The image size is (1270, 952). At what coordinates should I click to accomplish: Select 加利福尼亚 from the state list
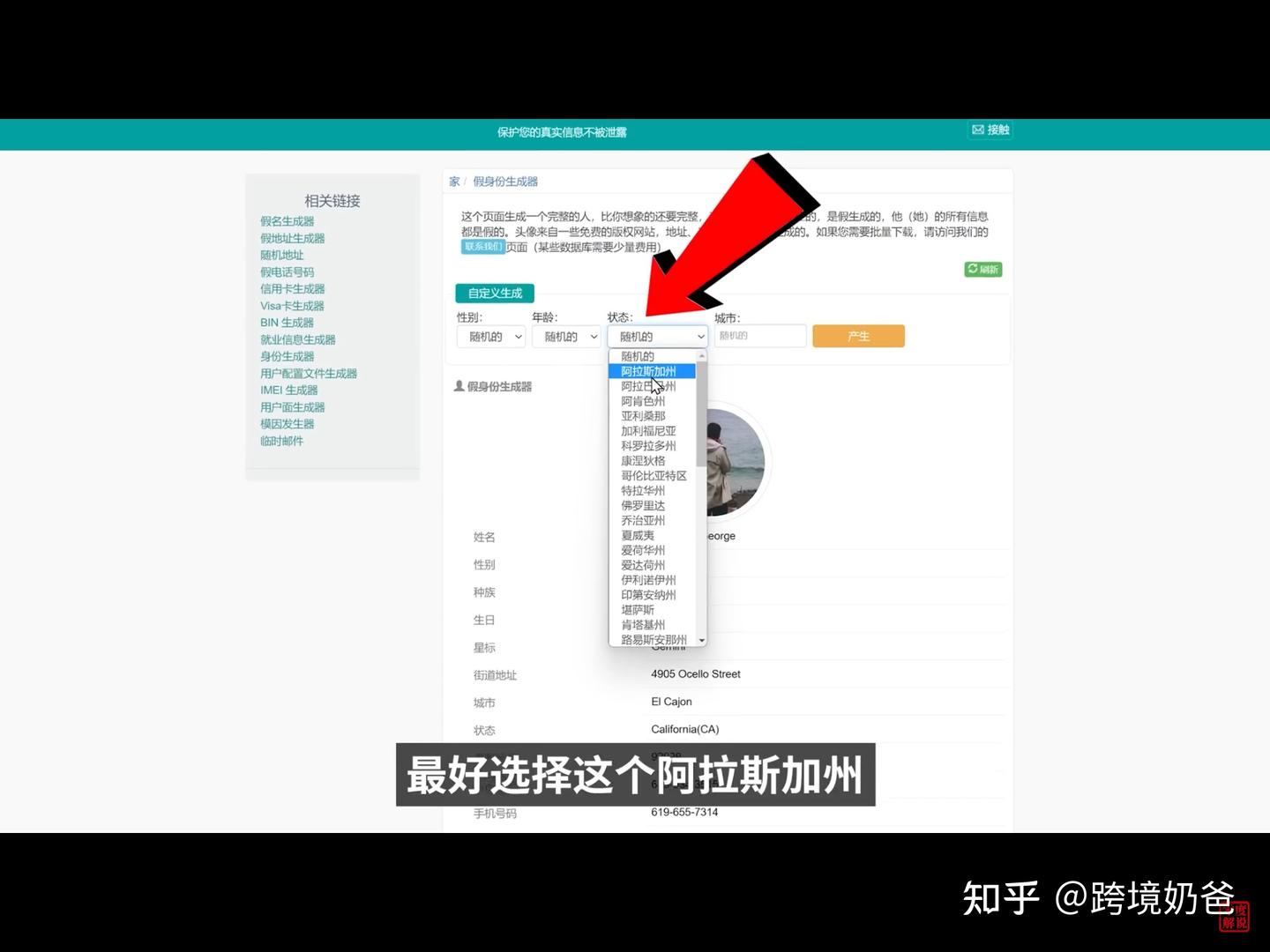(x=646, y=430)
